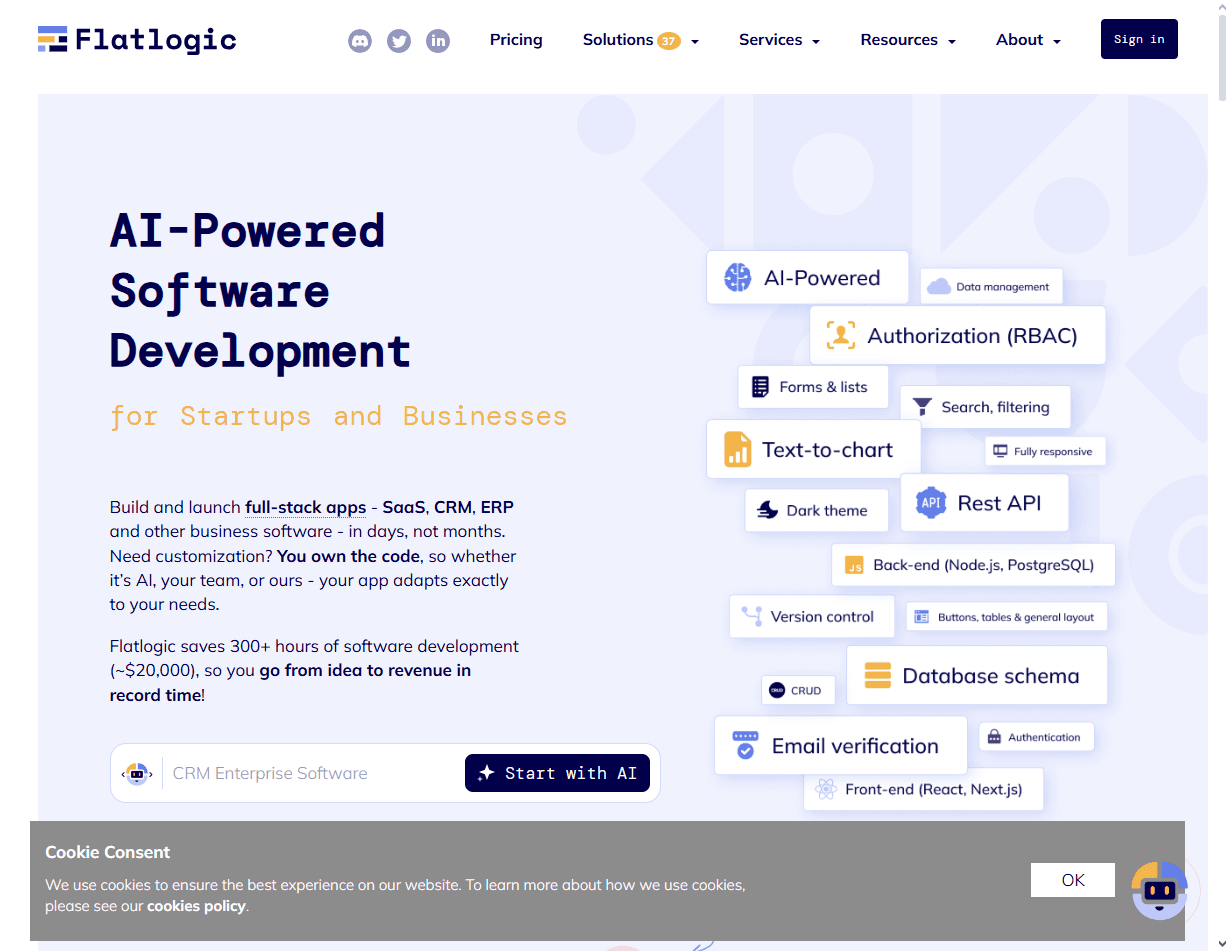Image resolution: width=1230 pixels, height=951 pixels.
Task: Open the LinkedIn social icon
Action: pos(438,41)
